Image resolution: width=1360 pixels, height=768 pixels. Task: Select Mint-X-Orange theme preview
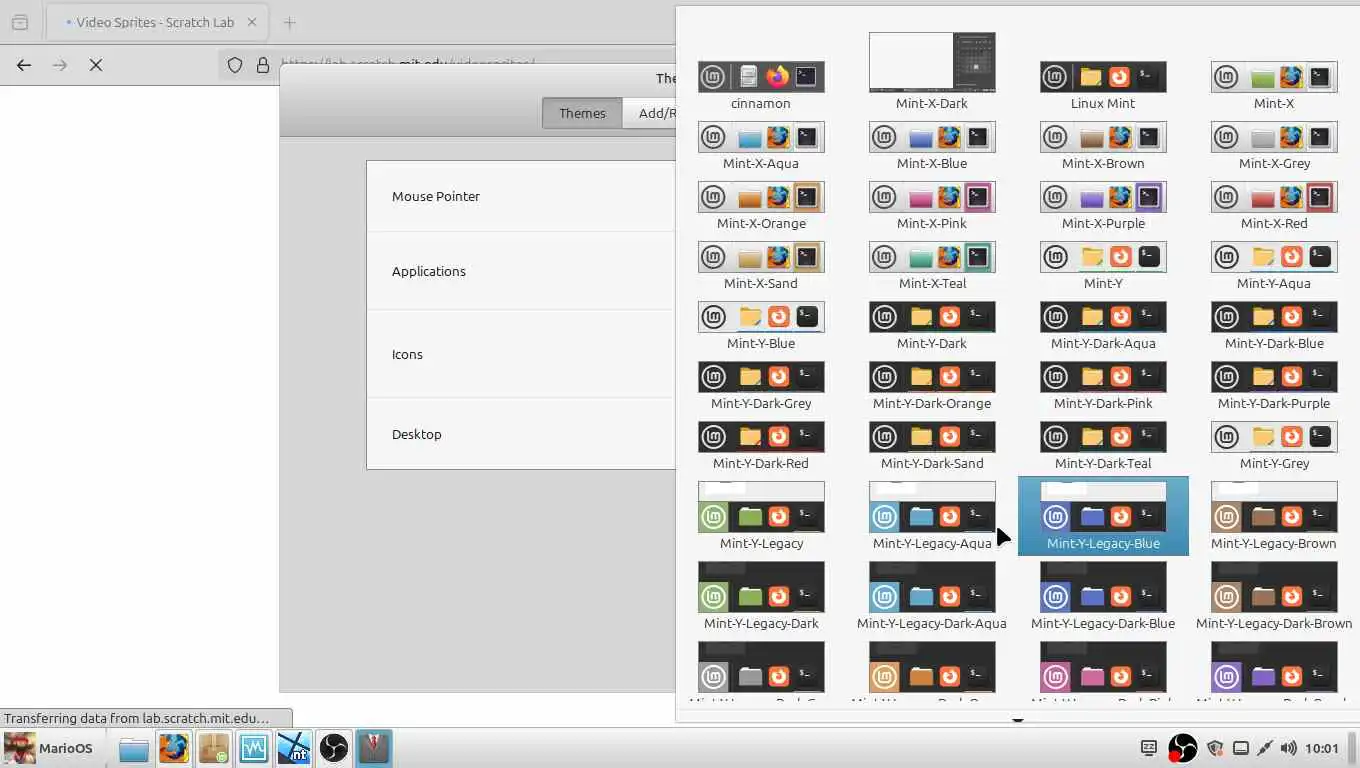click(761, 197)
